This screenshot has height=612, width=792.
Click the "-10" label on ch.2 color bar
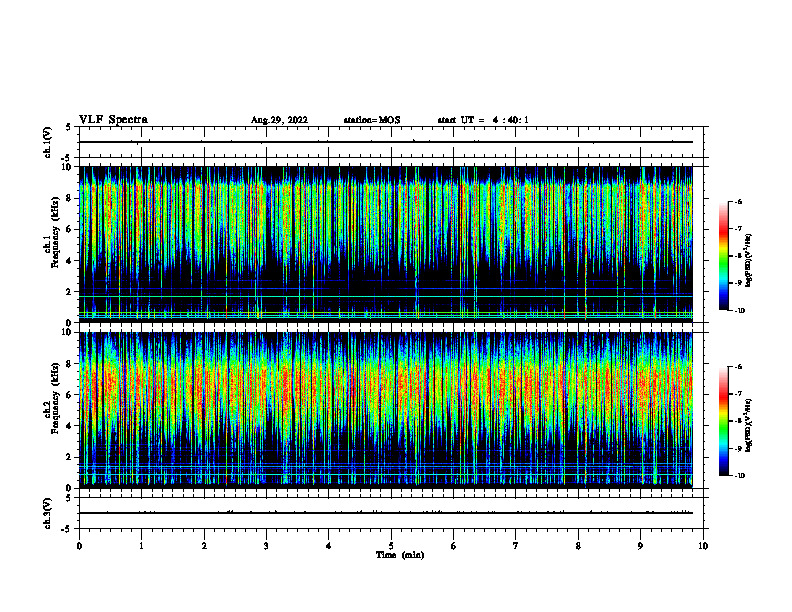[x=740, y=475]
